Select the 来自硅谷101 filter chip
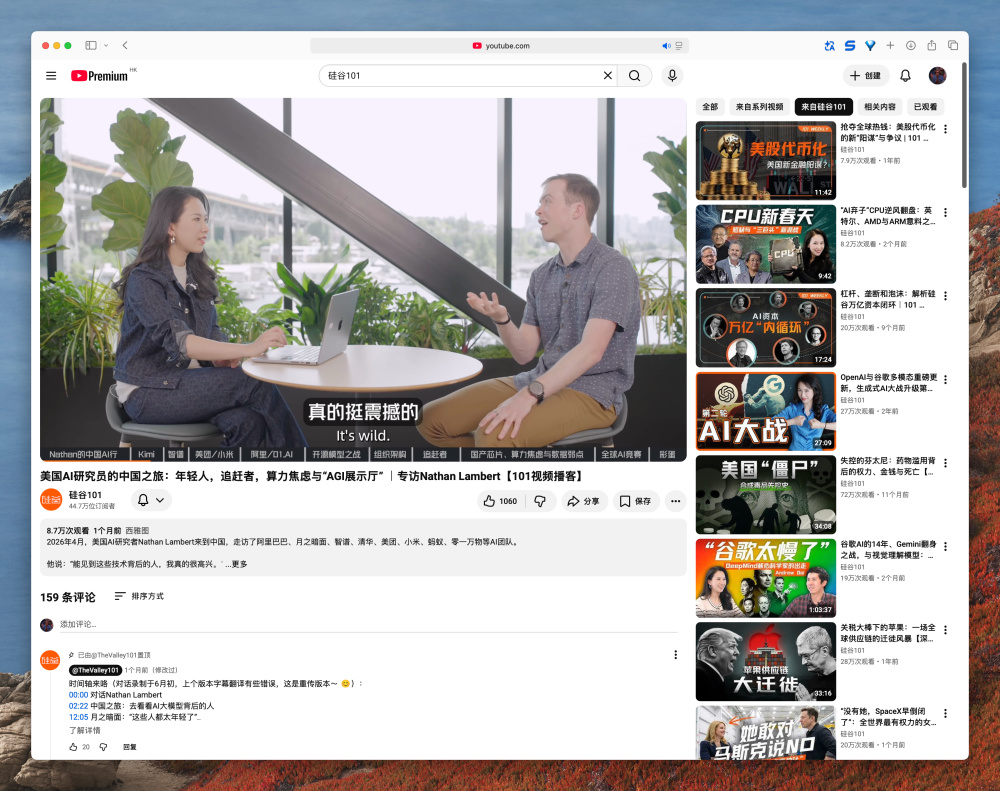Viewport: 1000px width, 791px height. 823,107
